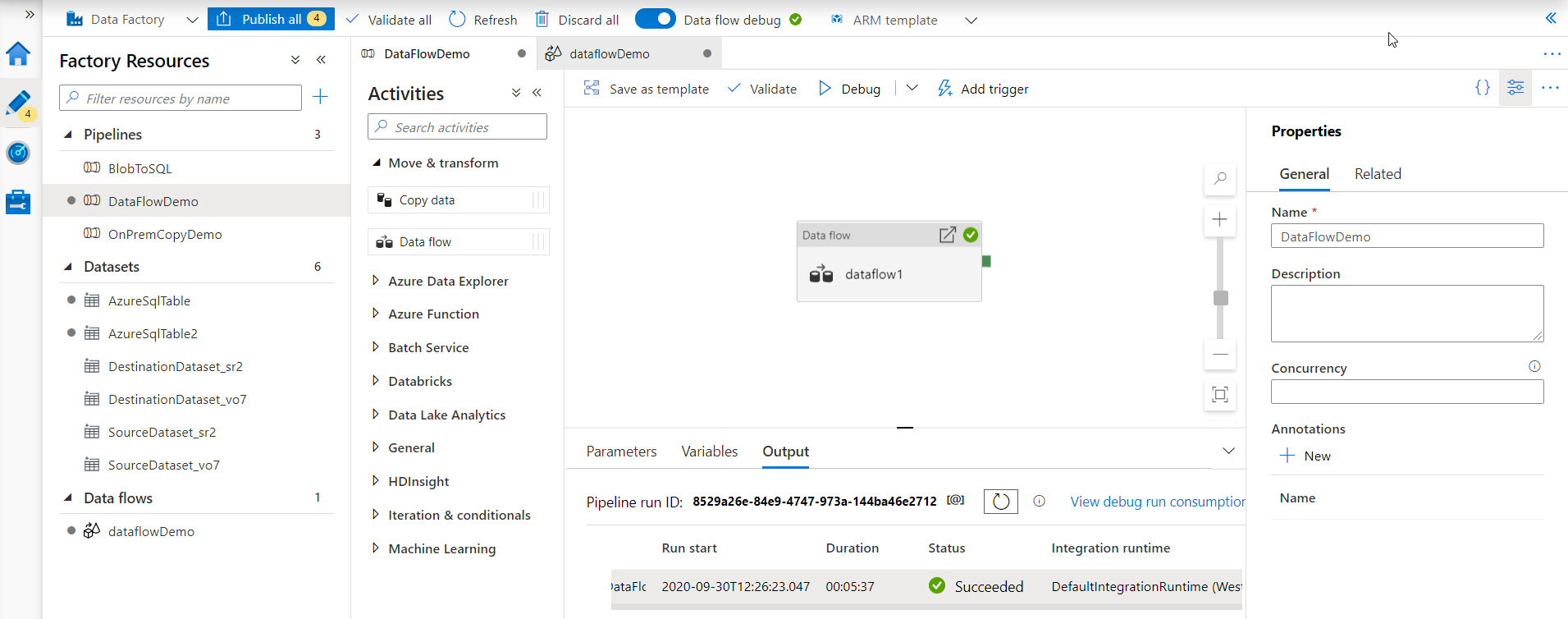This screenshot has height=619, width=1568.
Task: Switch to the Parameters tab
Action: tap(621, 452)
